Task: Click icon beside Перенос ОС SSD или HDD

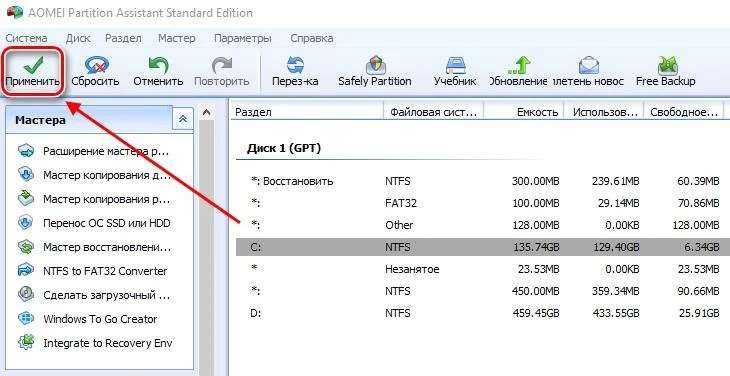Action: [x=26, y=222]
